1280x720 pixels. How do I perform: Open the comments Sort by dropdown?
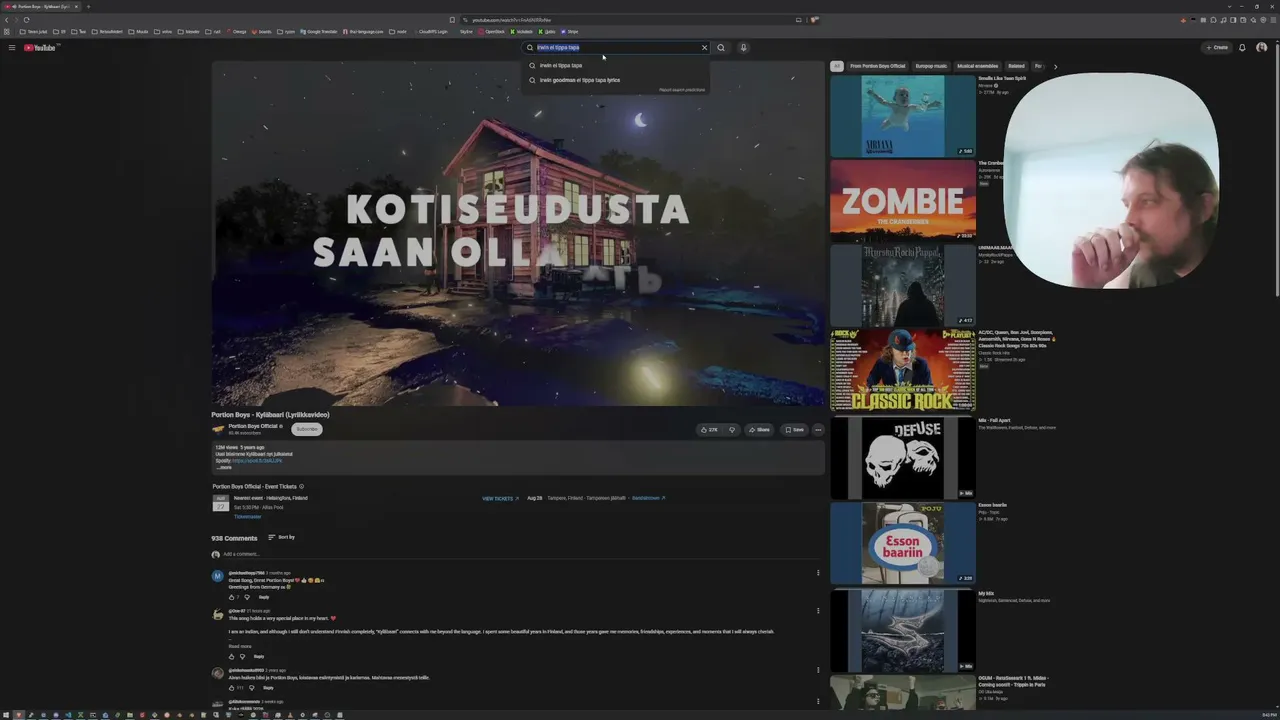coord(281,538)
